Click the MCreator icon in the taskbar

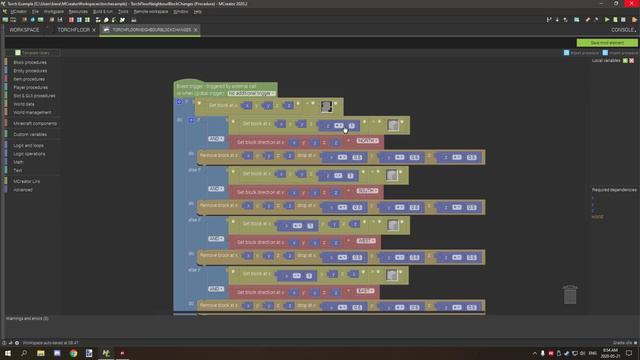[106, 353]
